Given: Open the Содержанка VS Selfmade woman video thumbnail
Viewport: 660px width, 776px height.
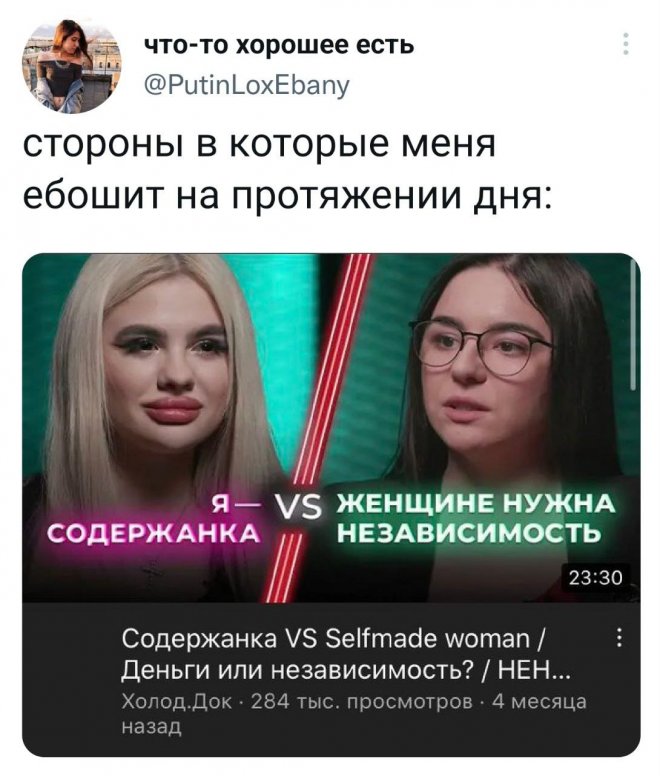Looking at the screenshot, I should pos(331,428).
